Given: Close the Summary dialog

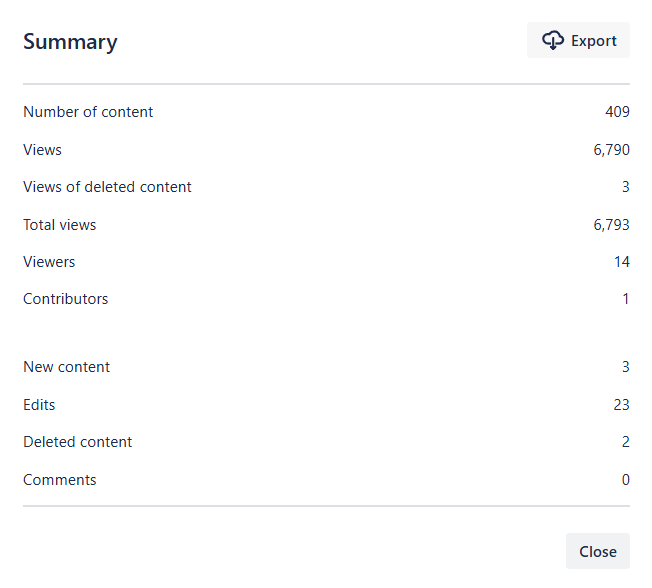Looking at the screenshot, I should (x=597, y=551).
